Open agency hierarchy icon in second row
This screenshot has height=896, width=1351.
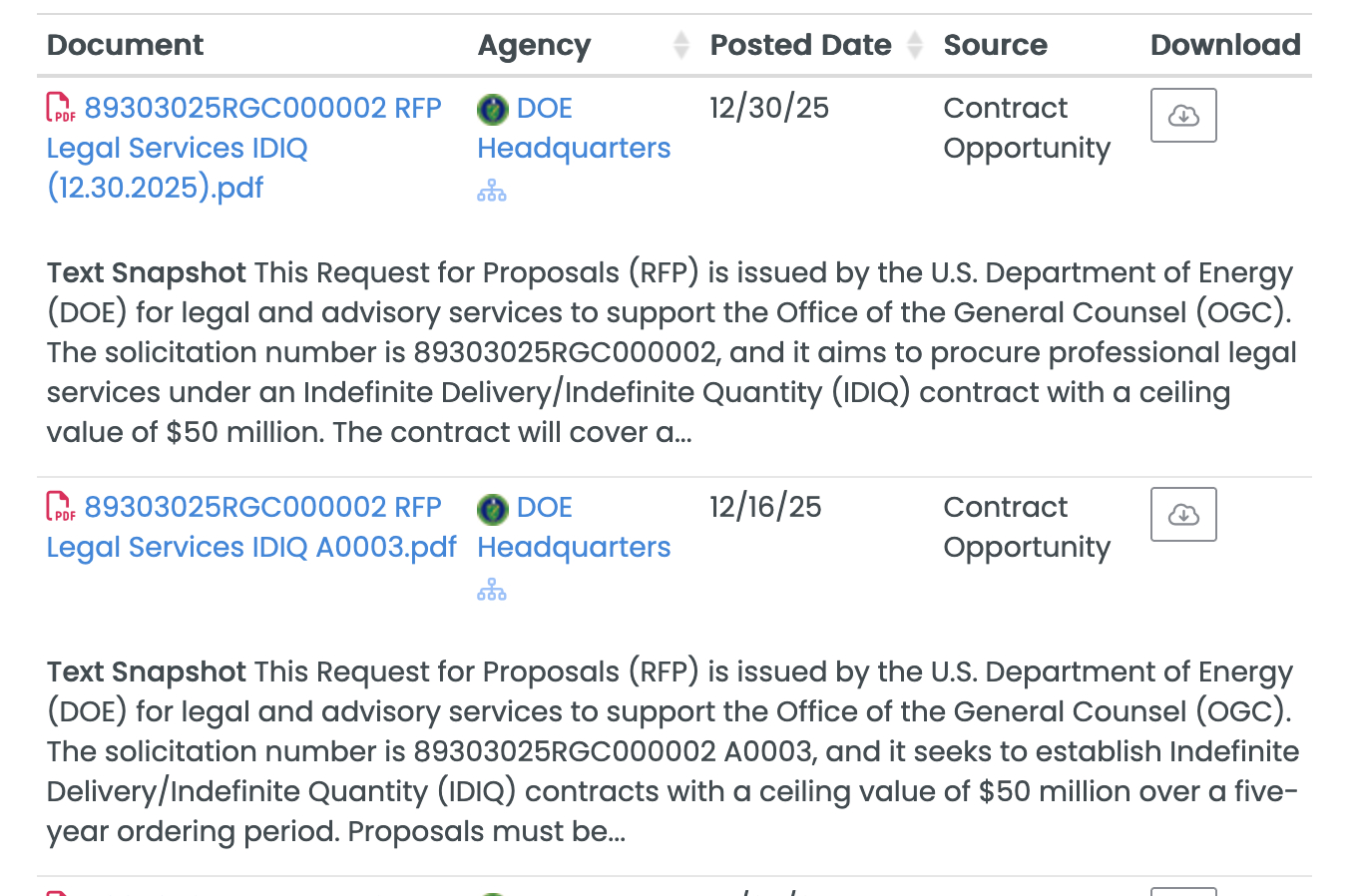[x=492, y=591]
